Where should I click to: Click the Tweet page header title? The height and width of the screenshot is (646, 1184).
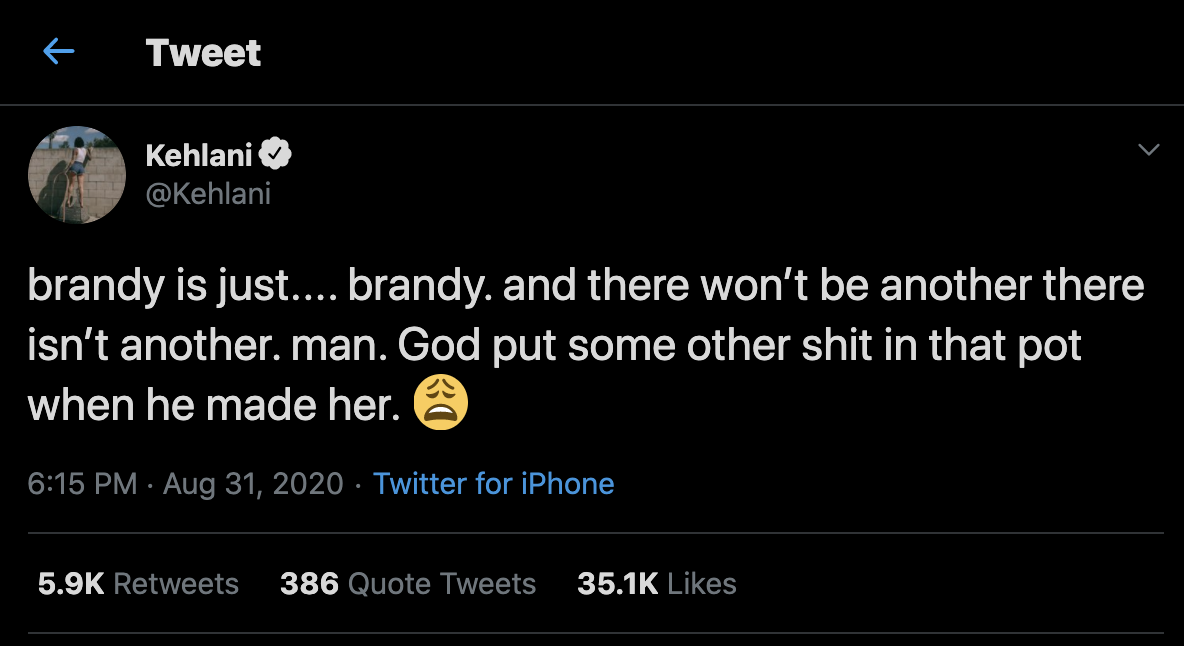point(203,53)
